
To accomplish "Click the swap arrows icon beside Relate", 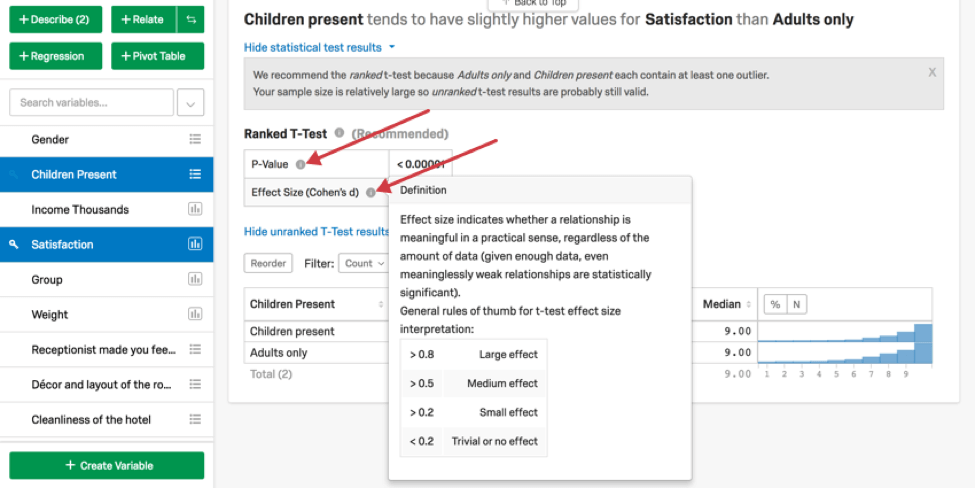I will coord(190,19).
